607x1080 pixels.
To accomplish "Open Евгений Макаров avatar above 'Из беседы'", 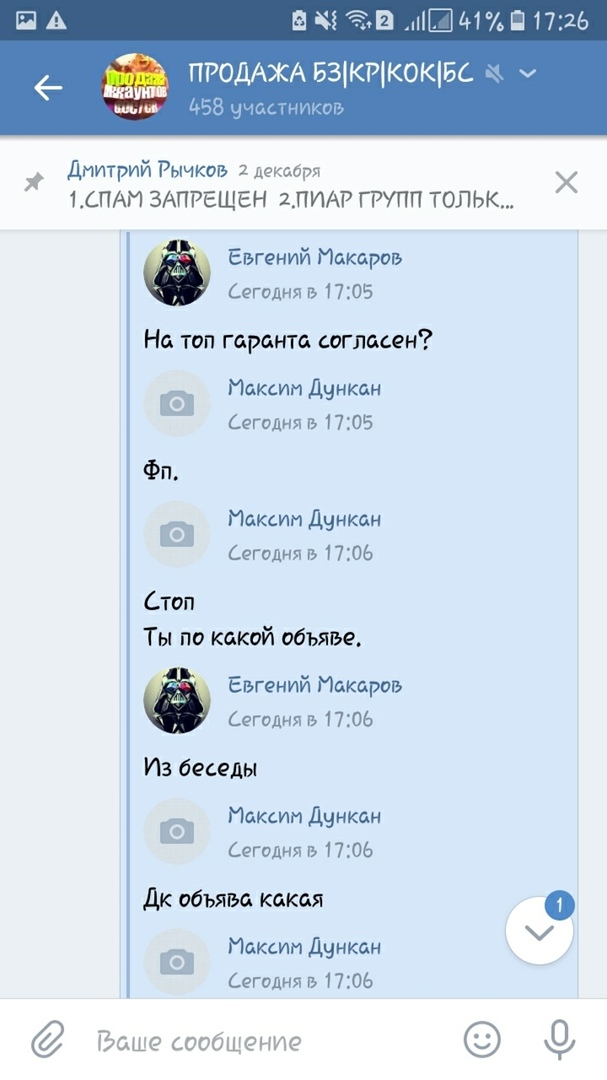I will tap(177, 700).
